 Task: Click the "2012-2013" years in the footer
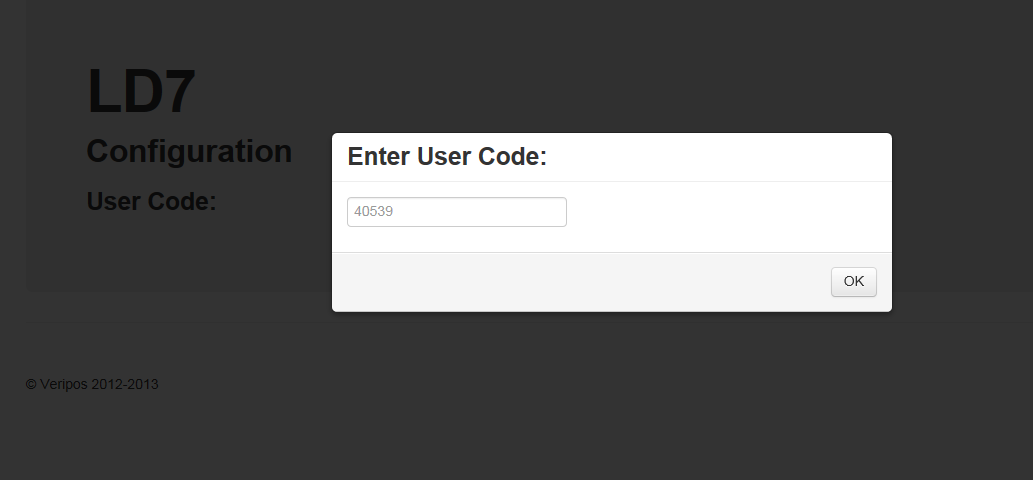pyautogui.click(x=125, y=384)
